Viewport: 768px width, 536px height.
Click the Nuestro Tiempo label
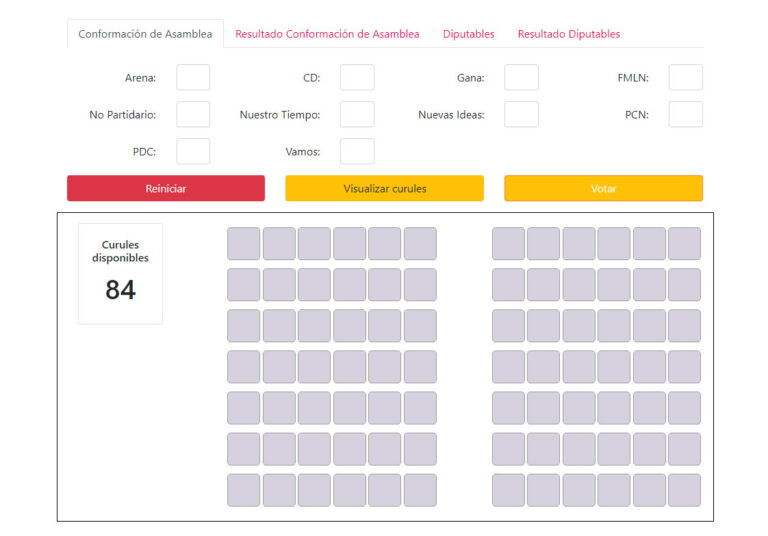tap(280, 115)
